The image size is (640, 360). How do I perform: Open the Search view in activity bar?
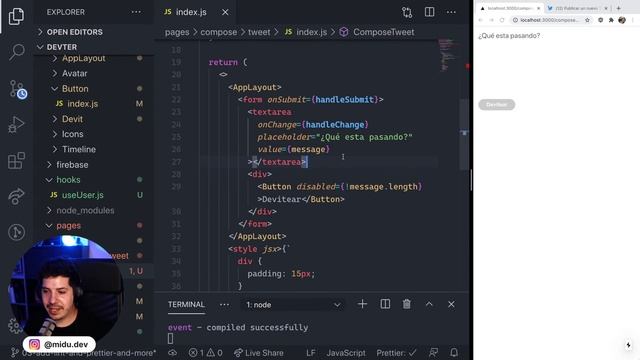click(16, 52)
